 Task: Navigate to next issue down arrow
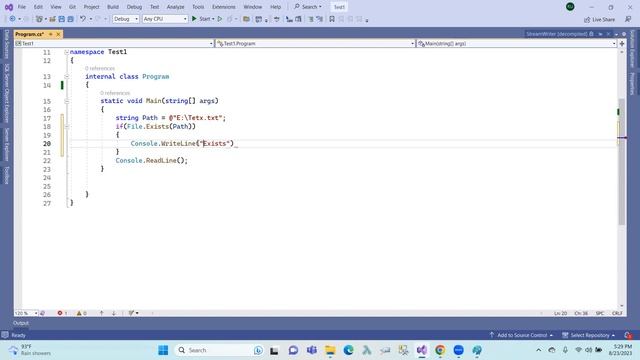point(114,313)
